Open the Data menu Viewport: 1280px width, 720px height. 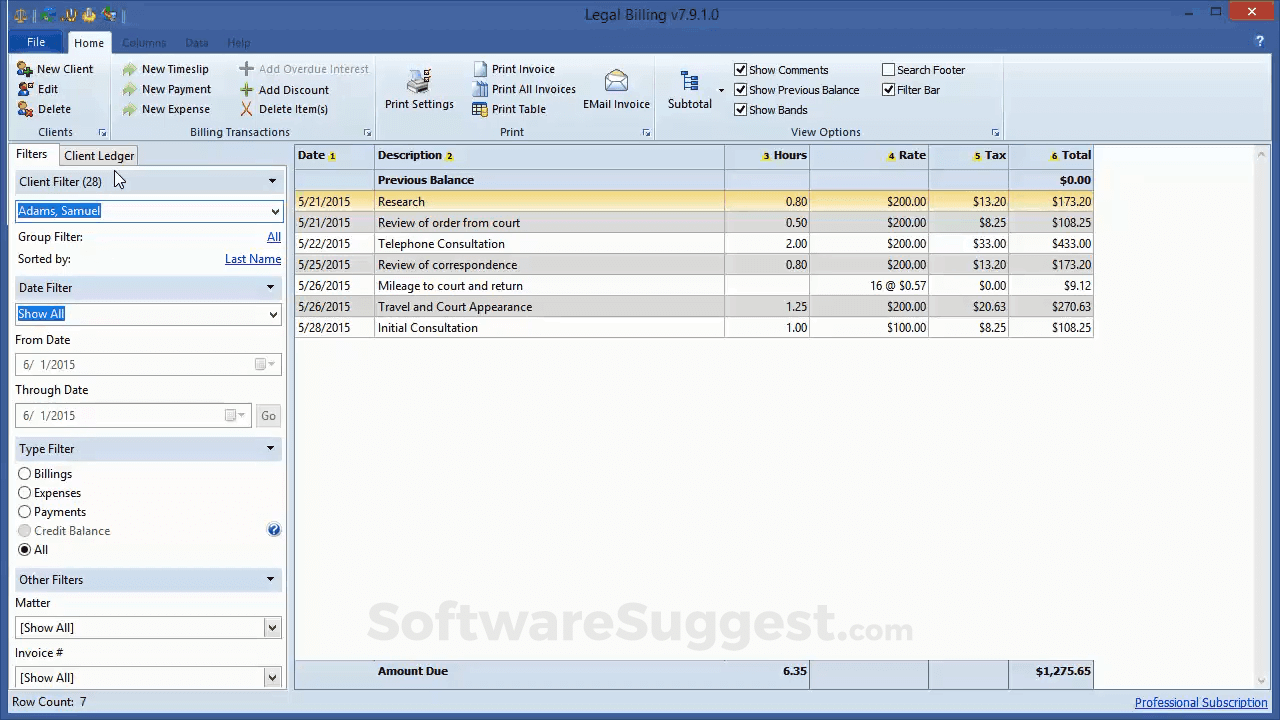196,43
